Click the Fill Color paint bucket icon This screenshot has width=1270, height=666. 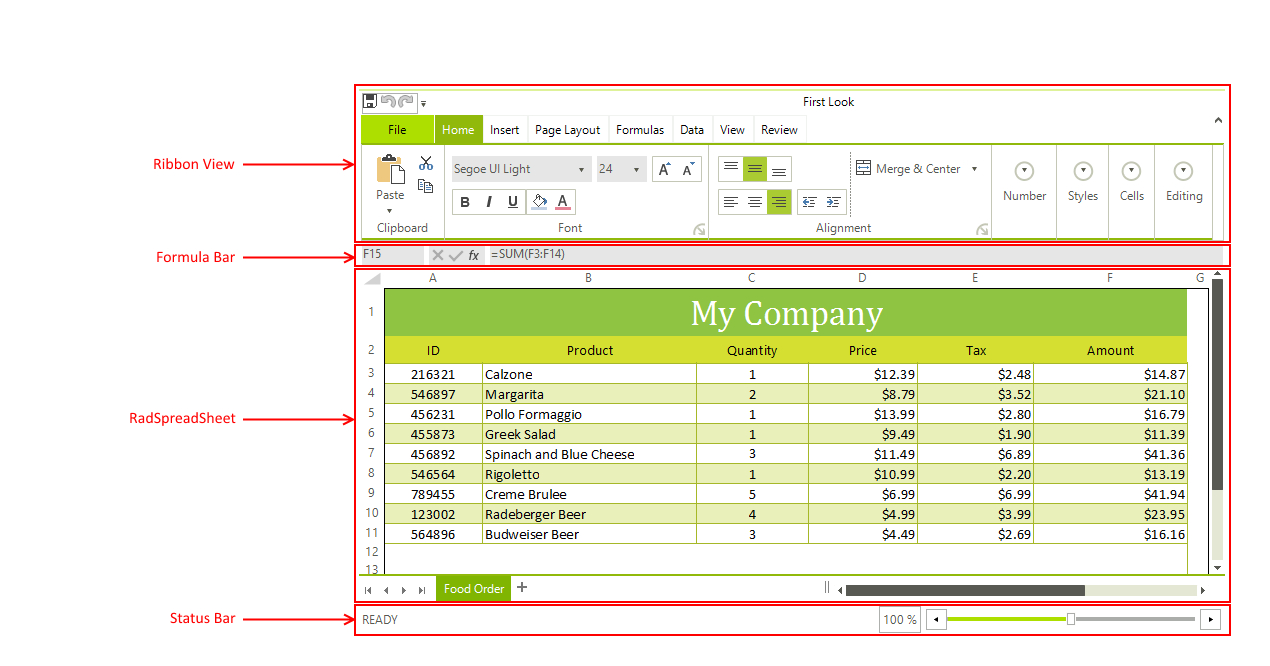[539, 202]
